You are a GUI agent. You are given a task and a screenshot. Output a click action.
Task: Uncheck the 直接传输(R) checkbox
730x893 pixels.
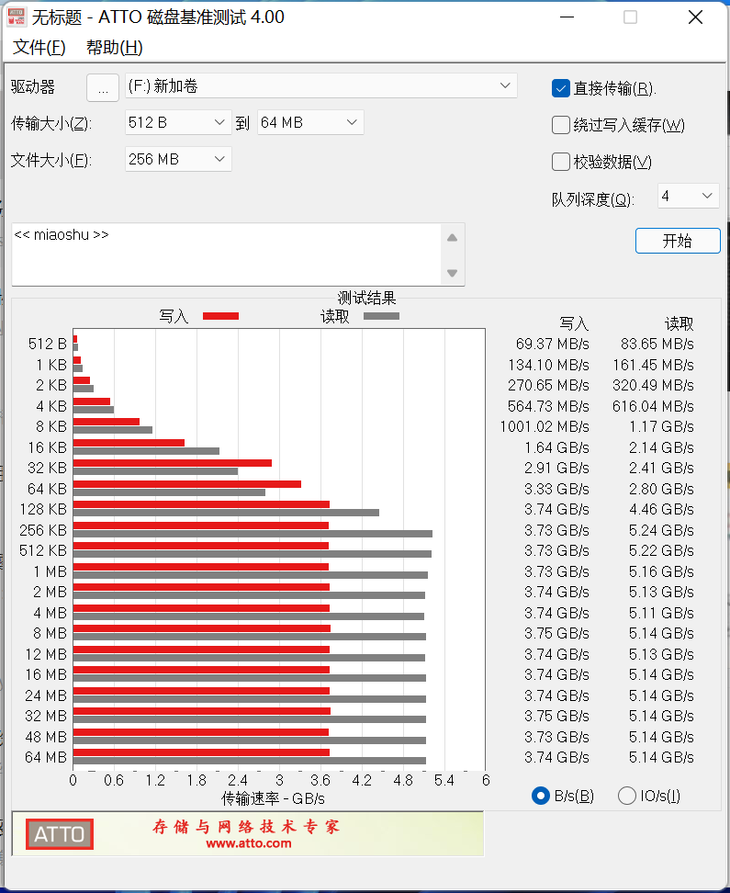560,88
